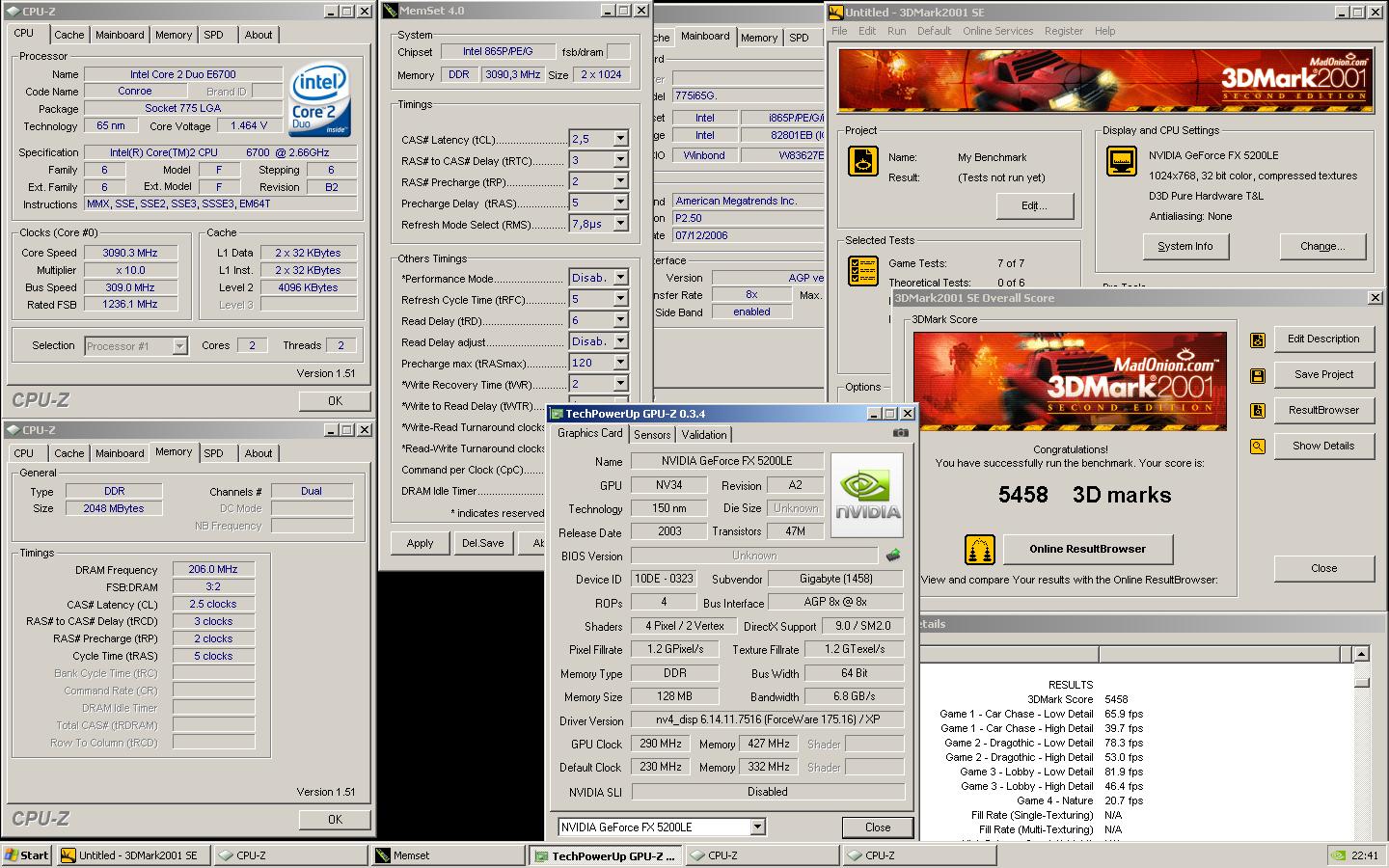This screenshot has width=1389, height=868.
Task: Click Online ResultBrowser button
Action: [x=1087, y=550]
